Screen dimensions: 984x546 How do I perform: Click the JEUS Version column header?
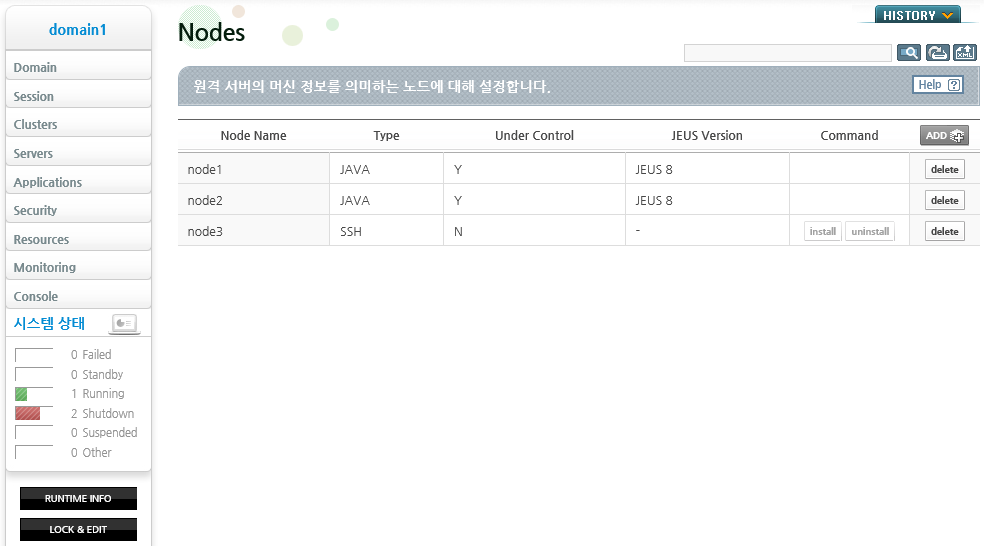(x=707, y=136)
